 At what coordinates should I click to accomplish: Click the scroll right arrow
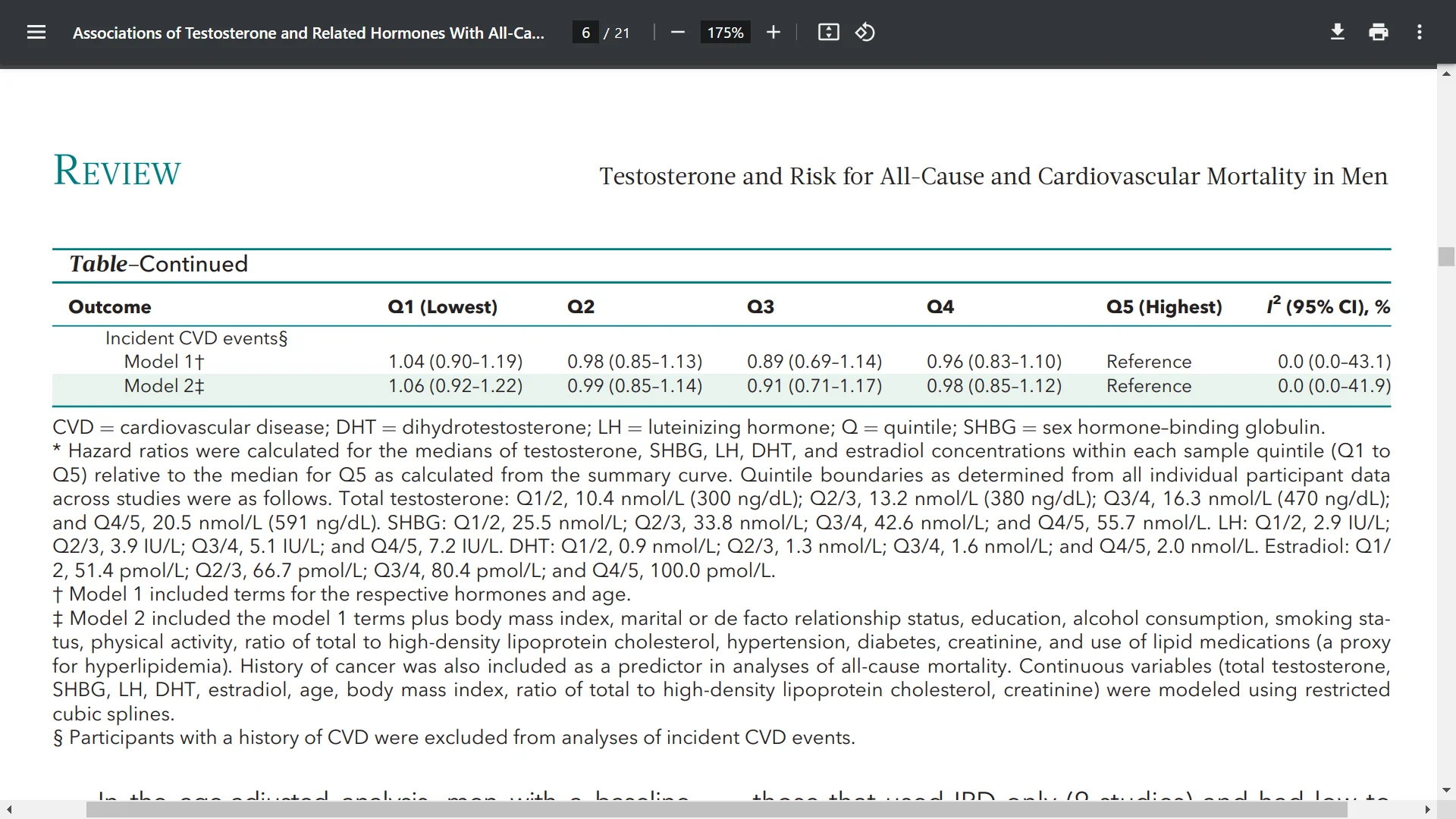pos(1428,810)
